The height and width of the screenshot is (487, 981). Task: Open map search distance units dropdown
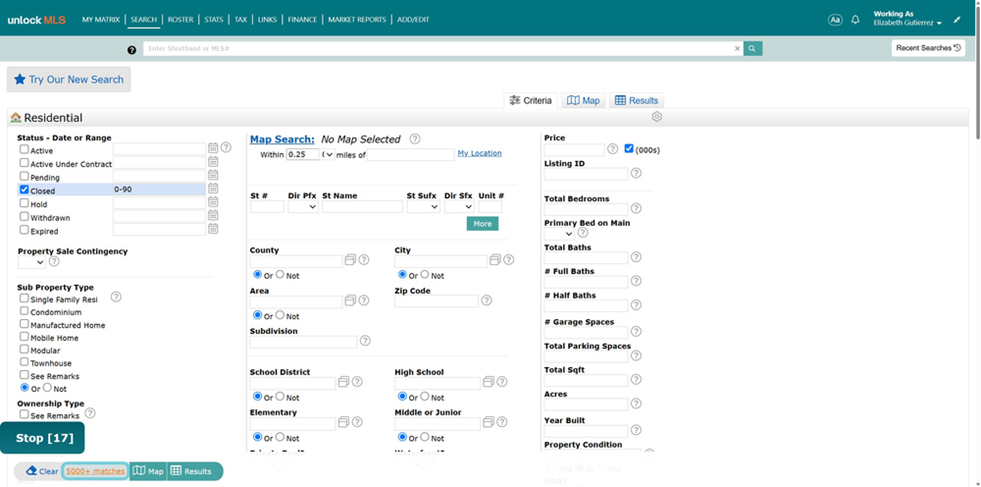328,154
